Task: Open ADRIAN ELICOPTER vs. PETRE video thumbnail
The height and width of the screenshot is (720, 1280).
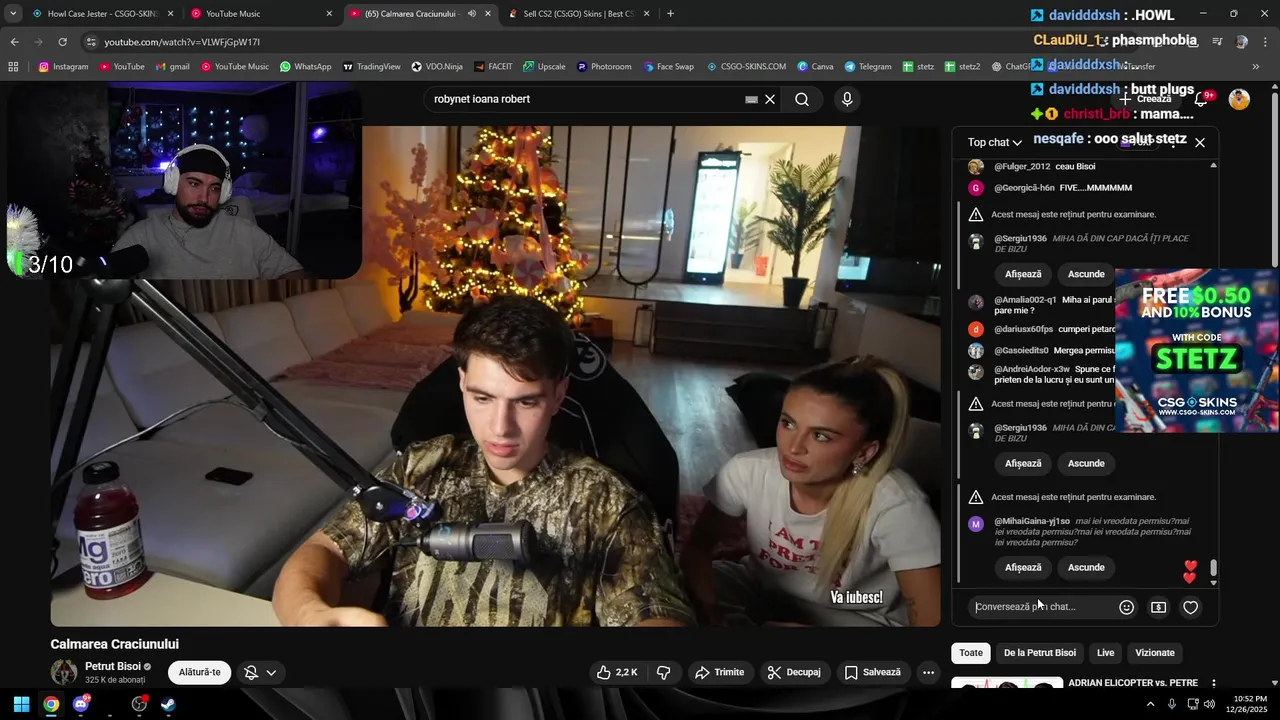Action: 1007,684
